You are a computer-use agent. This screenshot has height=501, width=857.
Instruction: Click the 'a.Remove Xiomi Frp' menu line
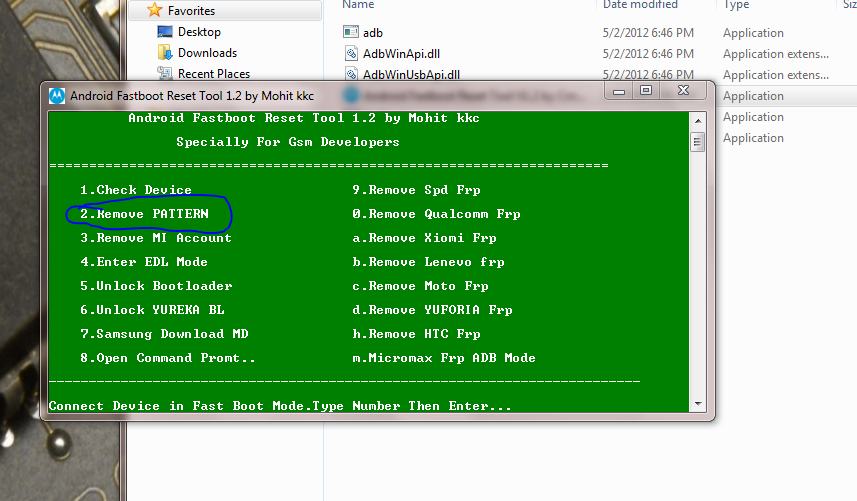[424, 238]
